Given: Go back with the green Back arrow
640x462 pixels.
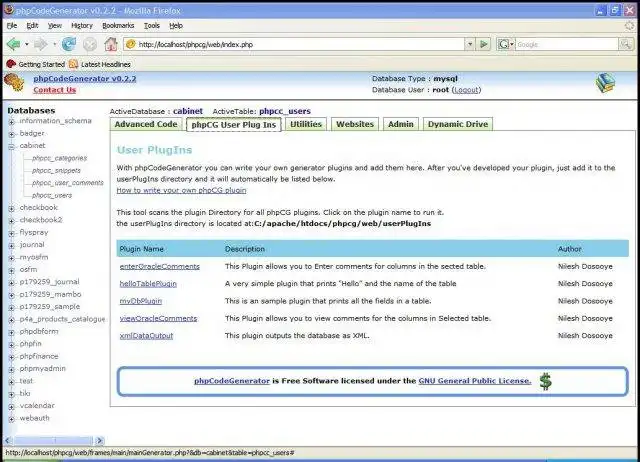Looking at the screenshot, I should [x=13, y=44].
